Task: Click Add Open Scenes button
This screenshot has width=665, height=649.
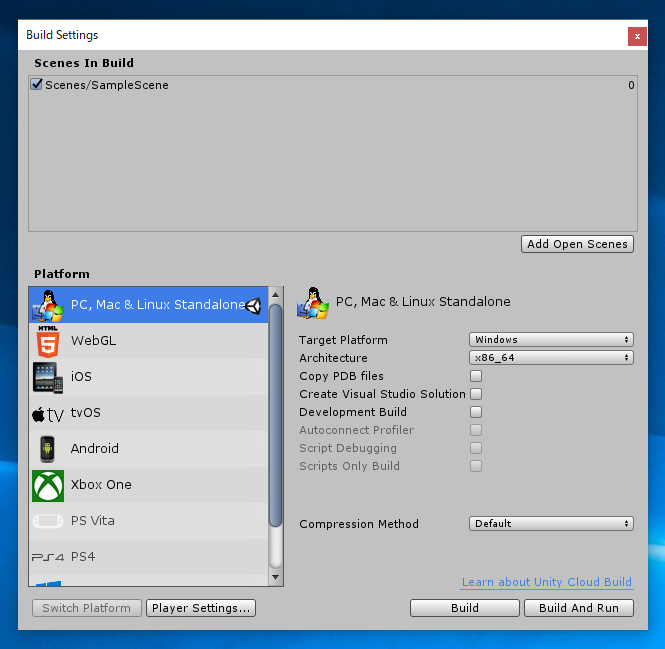Action: click(x=577, y=244)
